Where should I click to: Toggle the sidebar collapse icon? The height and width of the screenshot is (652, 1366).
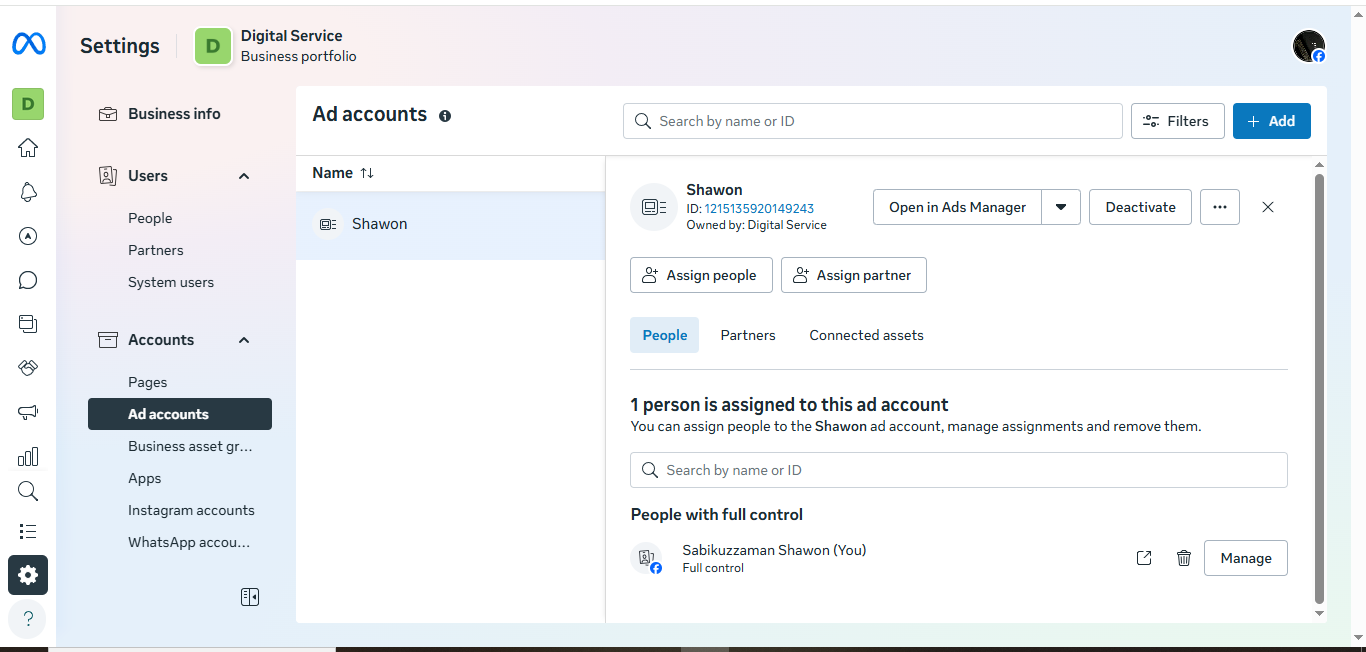[250, 597]
